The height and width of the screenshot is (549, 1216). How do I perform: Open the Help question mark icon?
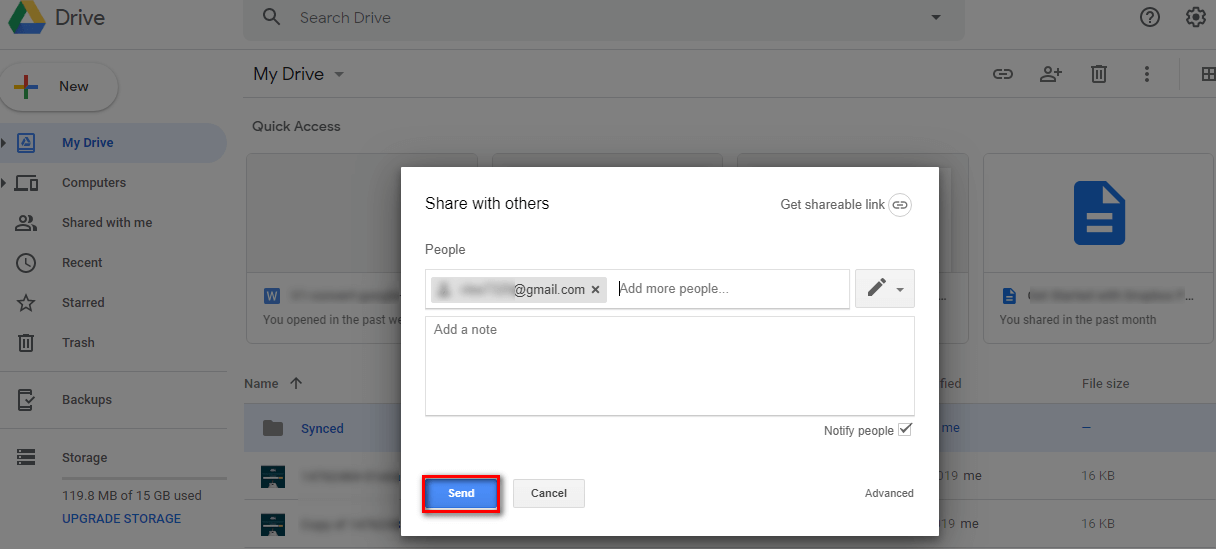click(x=1150, y=17)
